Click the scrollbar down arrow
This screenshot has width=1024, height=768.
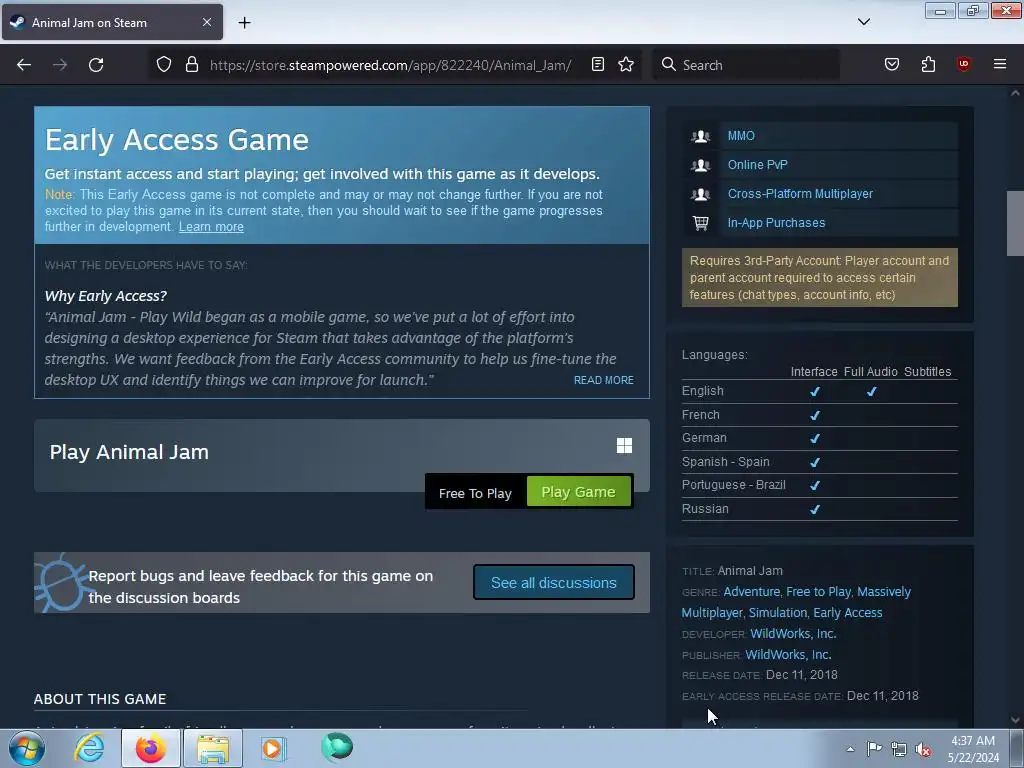tap(1015, 720)
